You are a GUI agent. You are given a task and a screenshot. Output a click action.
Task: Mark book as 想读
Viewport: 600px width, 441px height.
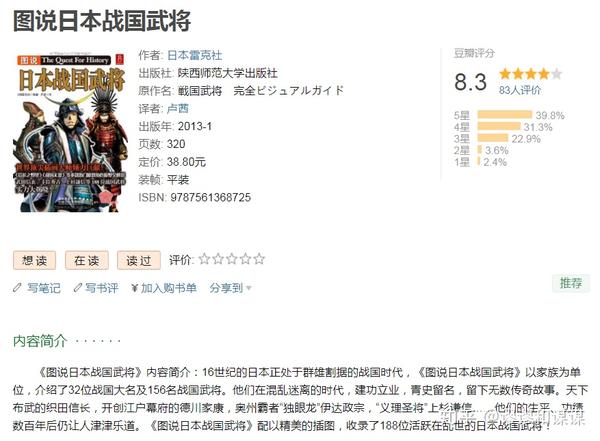click(34, 261)
